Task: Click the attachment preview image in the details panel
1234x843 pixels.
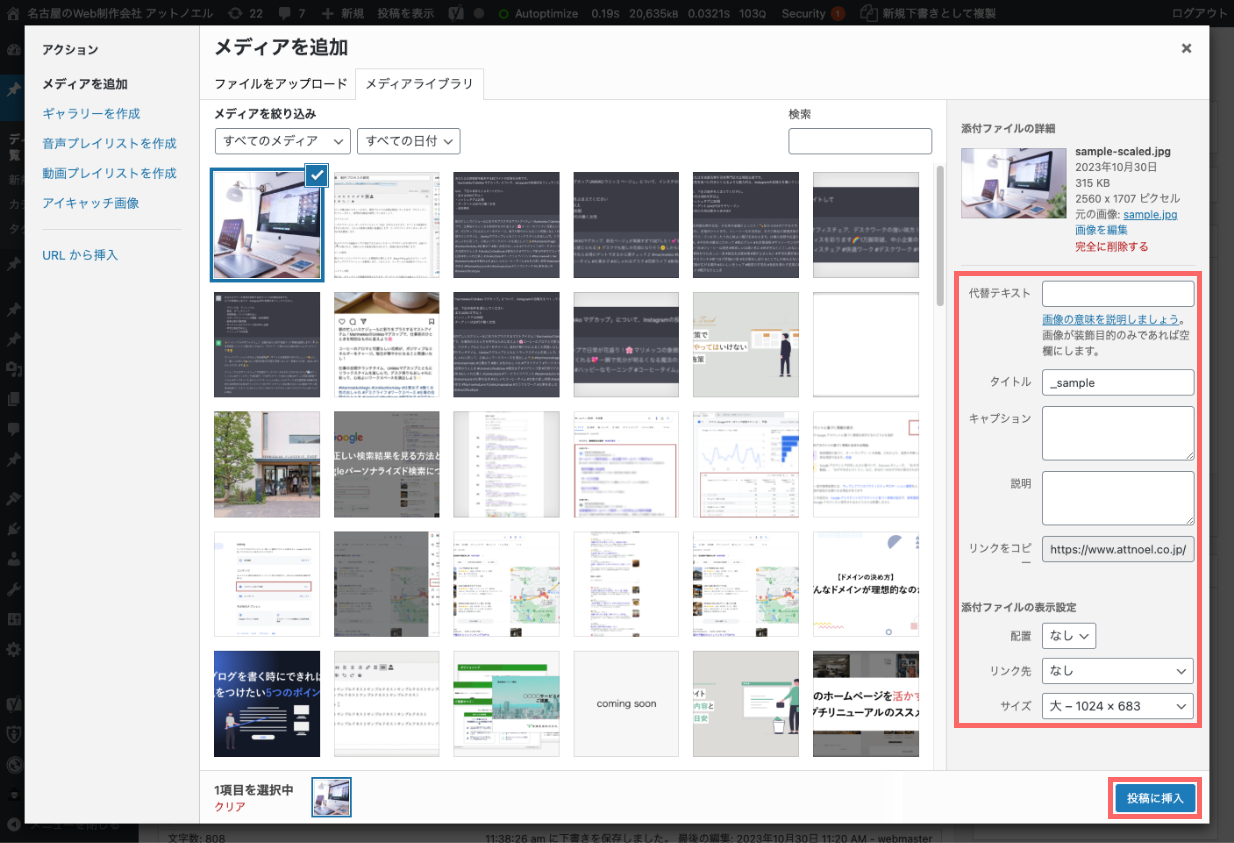Action: (1013, 184)
